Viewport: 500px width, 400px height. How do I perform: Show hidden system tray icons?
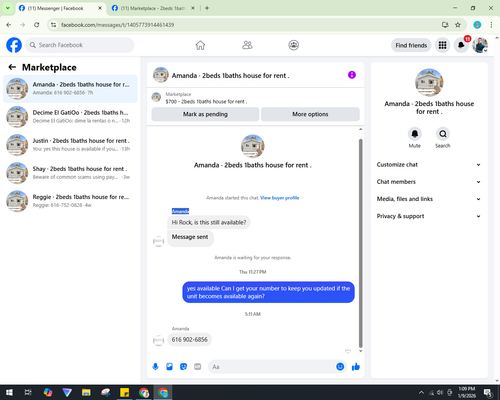coord(421,392)
